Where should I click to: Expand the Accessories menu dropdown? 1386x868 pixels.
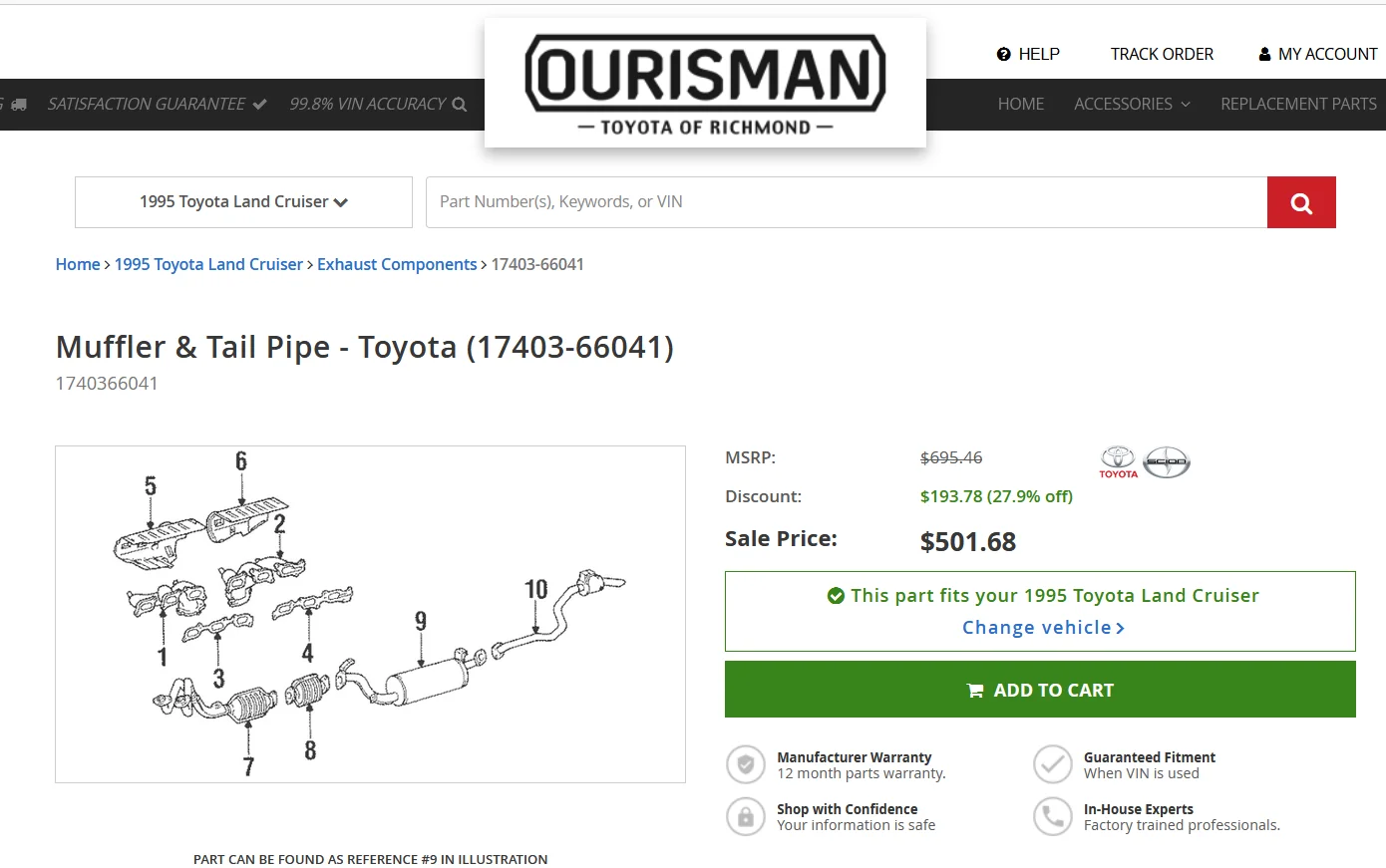(1132, 104)
